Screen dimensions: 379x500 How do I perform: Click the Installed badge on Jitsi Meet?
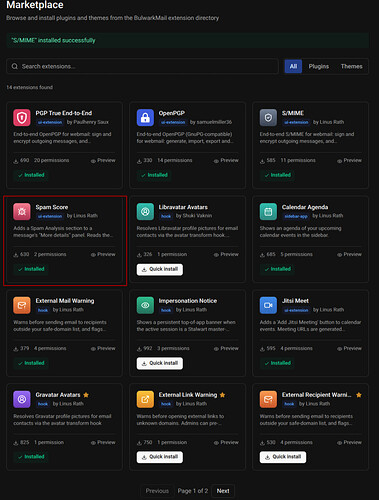click(277, 363)
